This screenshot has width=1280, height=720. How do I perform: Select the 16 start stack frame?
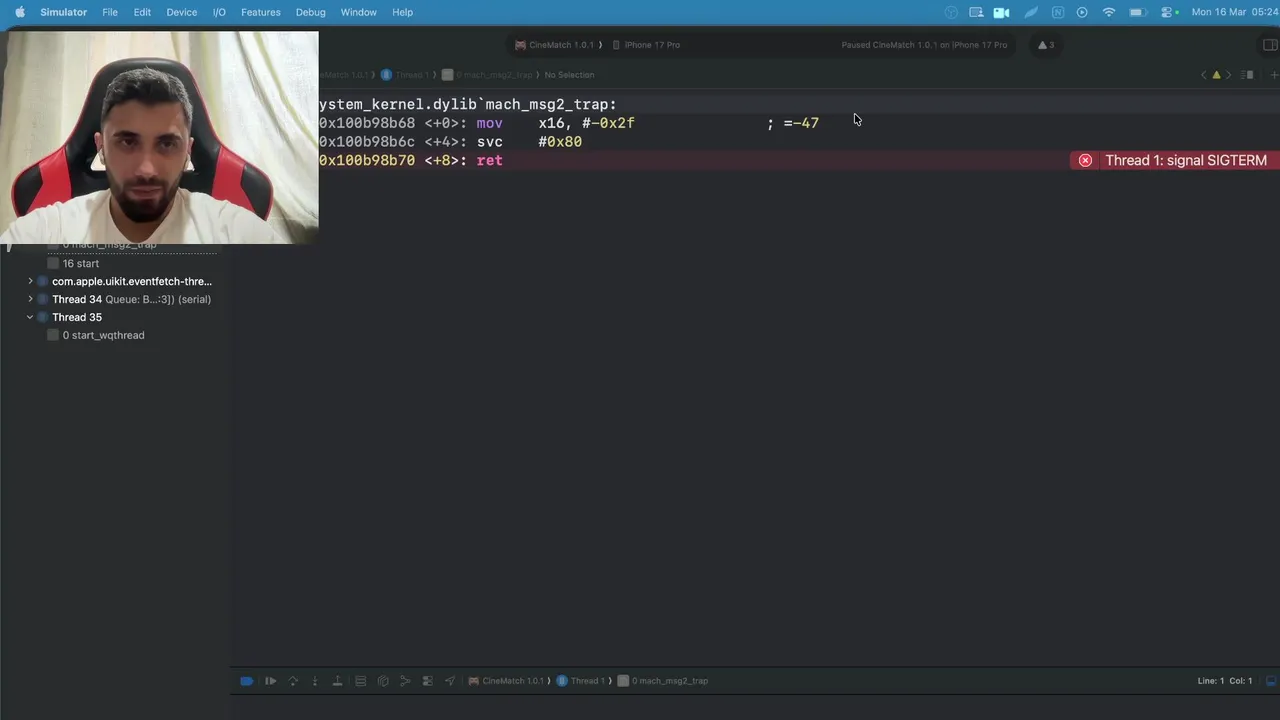73,263
